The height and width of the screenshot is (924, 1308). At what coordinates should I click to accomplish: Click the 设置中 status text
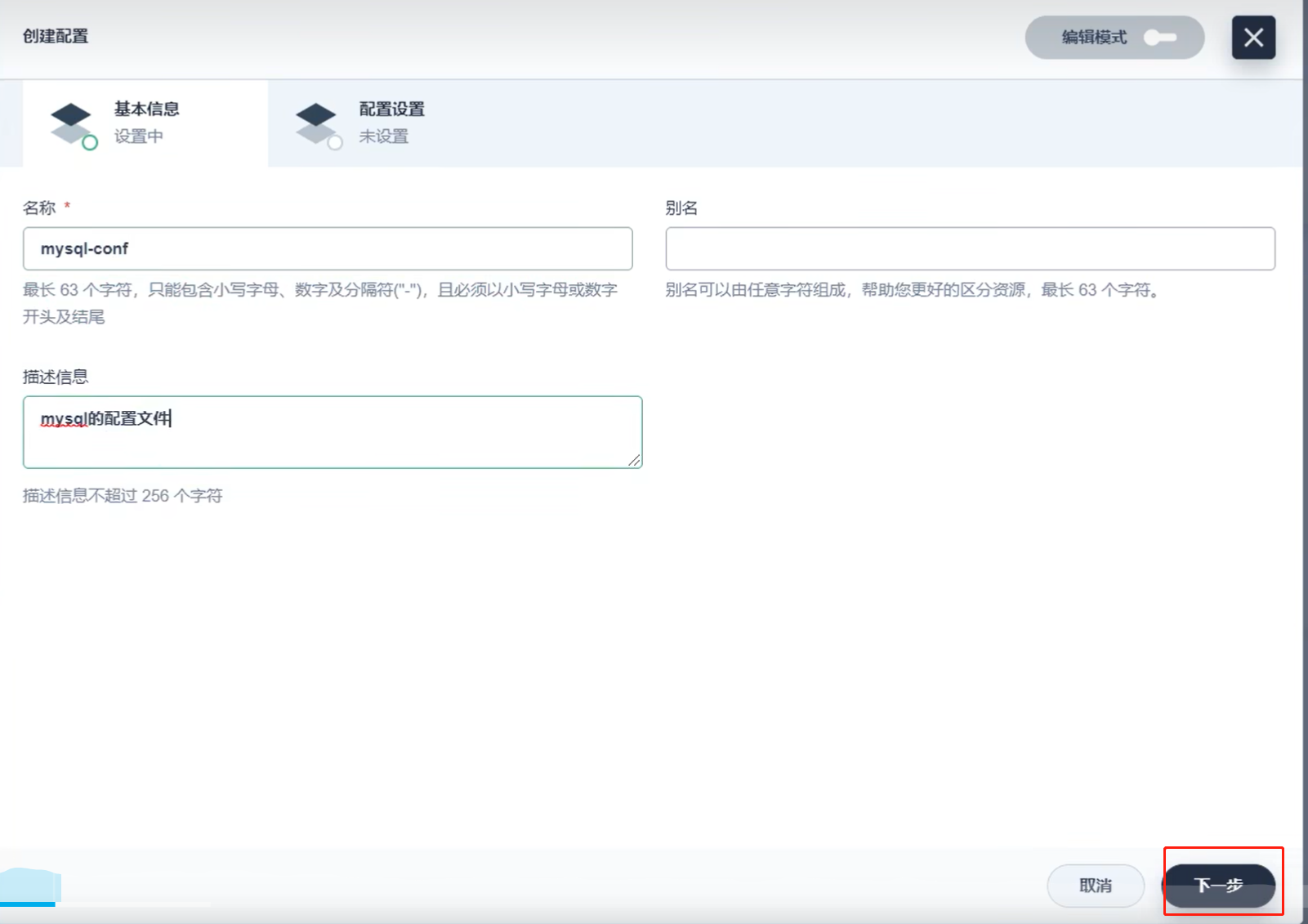pyautogui.click(x=138, y=136)
